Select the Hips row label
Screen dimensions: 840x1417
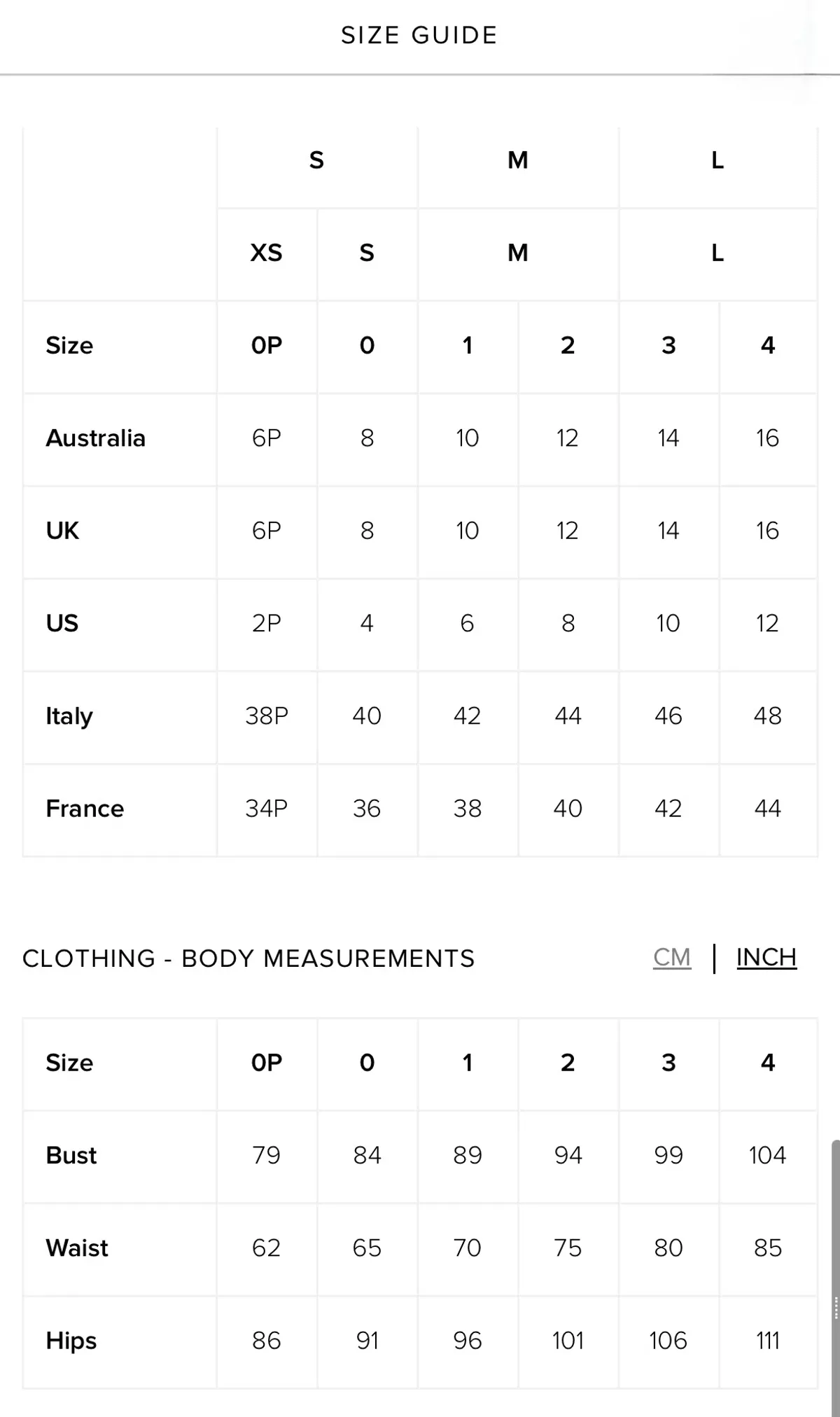coord(71,1341)
